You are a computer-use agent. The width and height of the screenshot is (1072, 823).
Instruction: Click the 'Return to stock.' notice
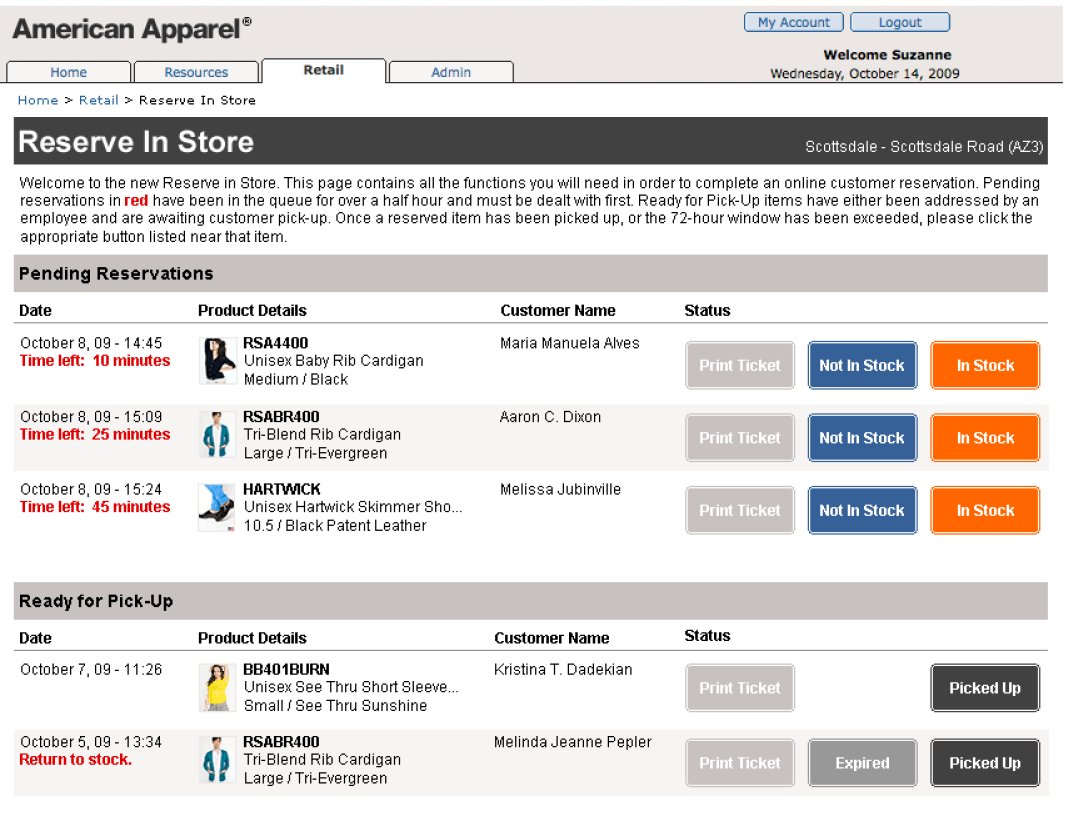click(76, 760)
